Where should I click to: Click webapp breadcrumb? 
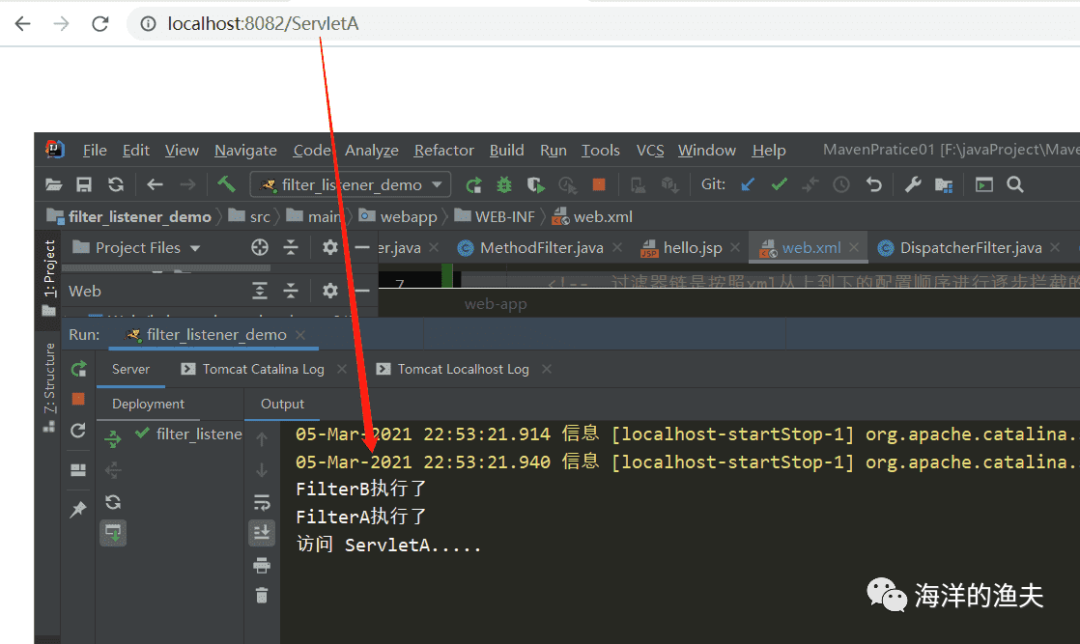398,216
